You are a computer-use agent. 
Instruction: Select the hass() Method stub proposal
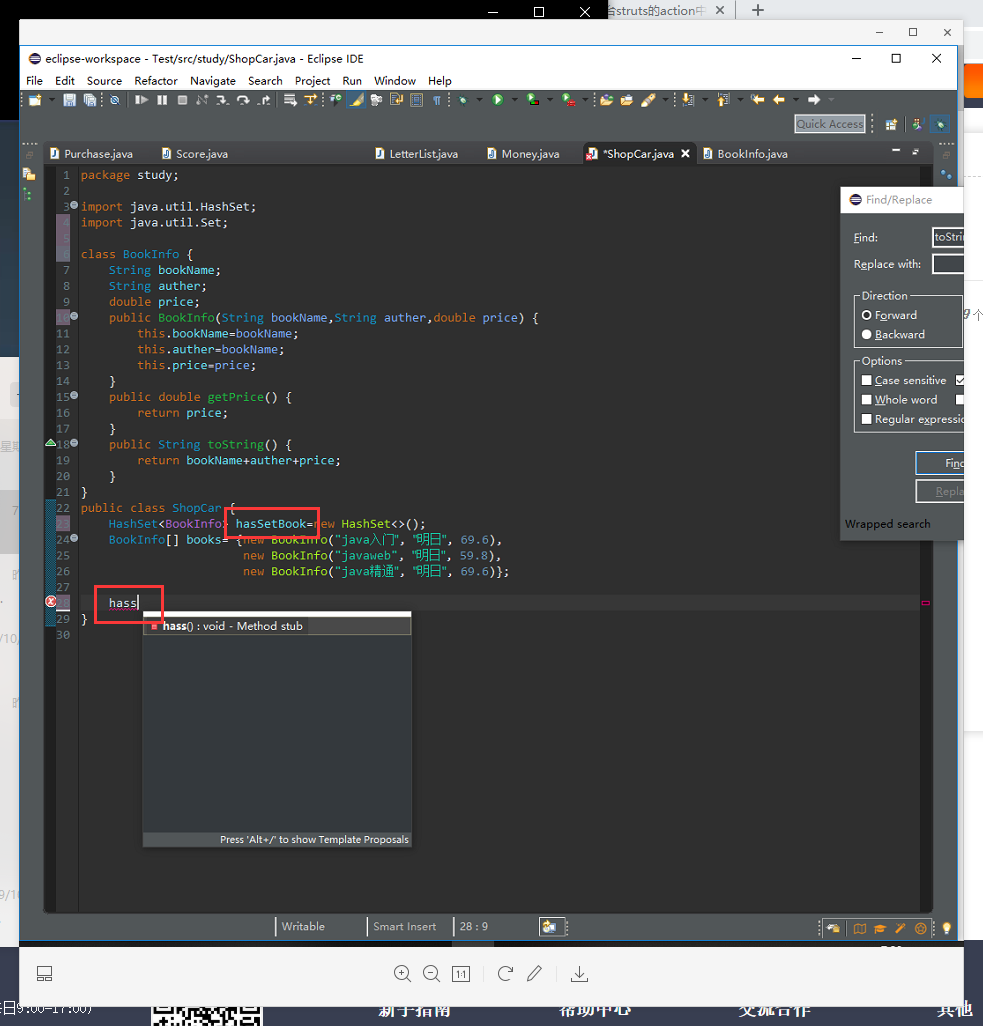(277, 626)
